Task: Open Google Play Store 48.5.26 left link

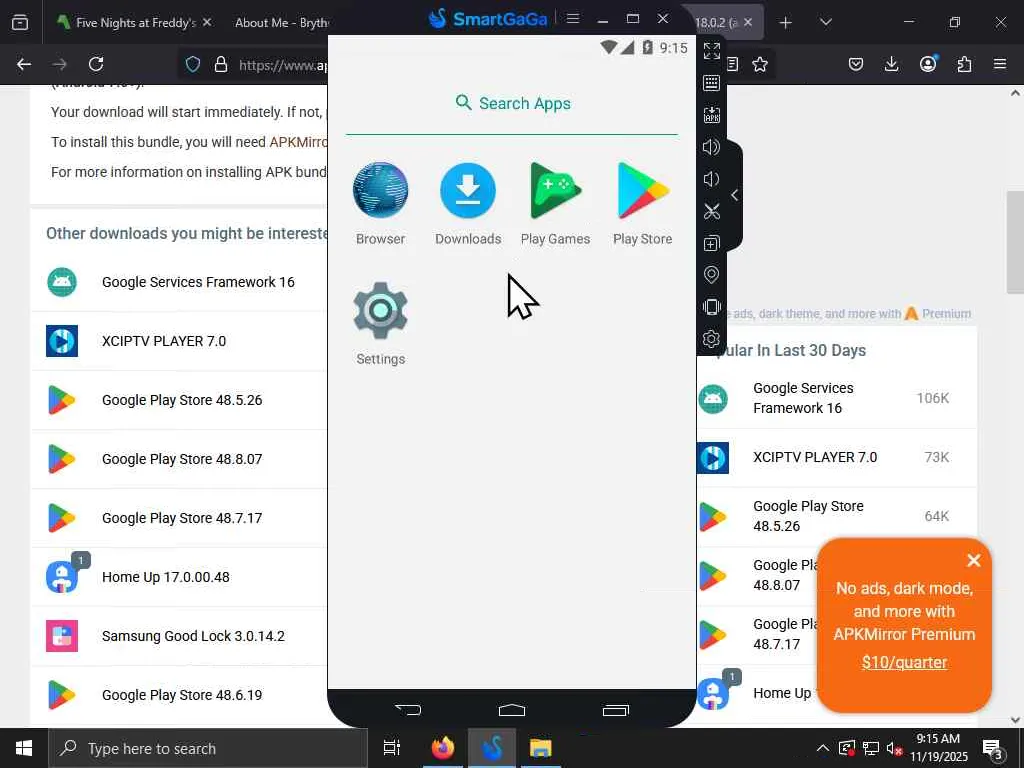Action: pyautogui.click(x=182, y=400)
